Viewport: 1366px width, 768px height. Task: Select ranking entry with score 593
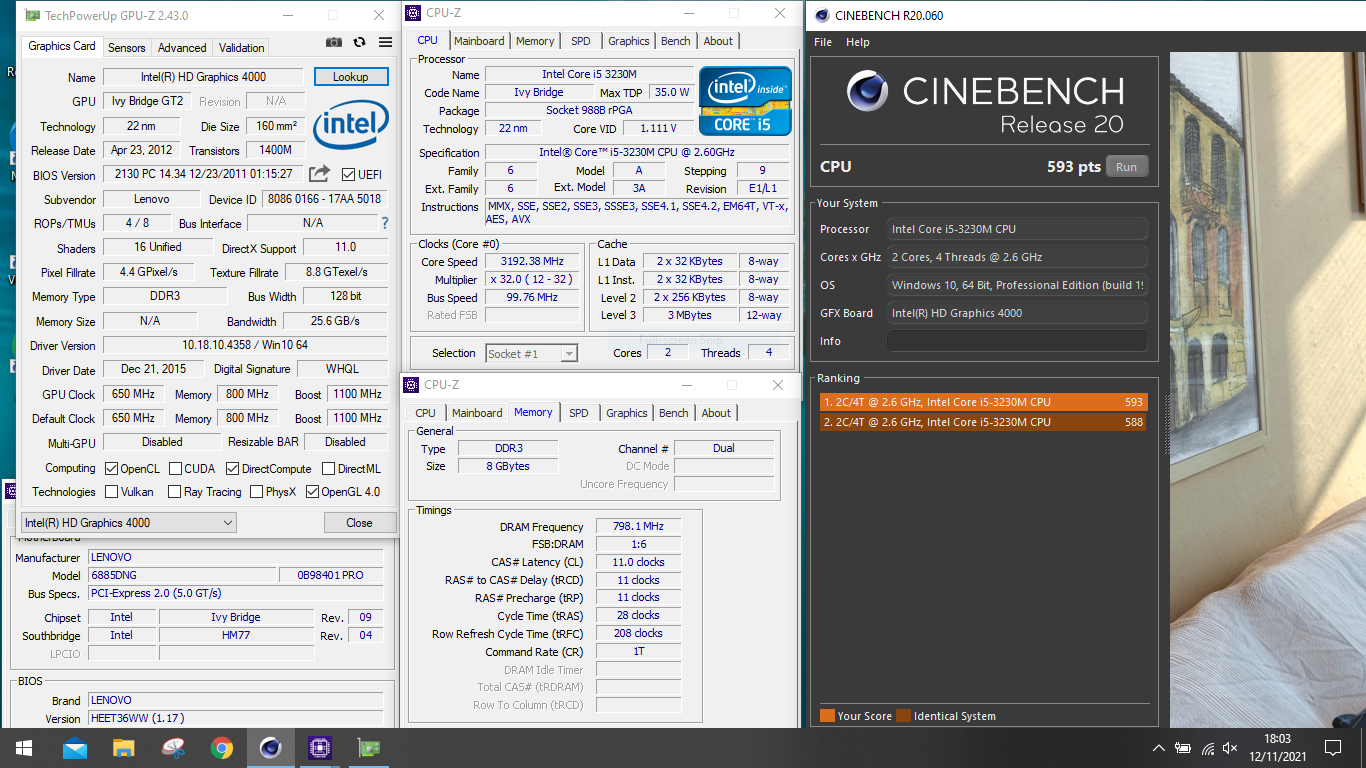tap(983, 402)
